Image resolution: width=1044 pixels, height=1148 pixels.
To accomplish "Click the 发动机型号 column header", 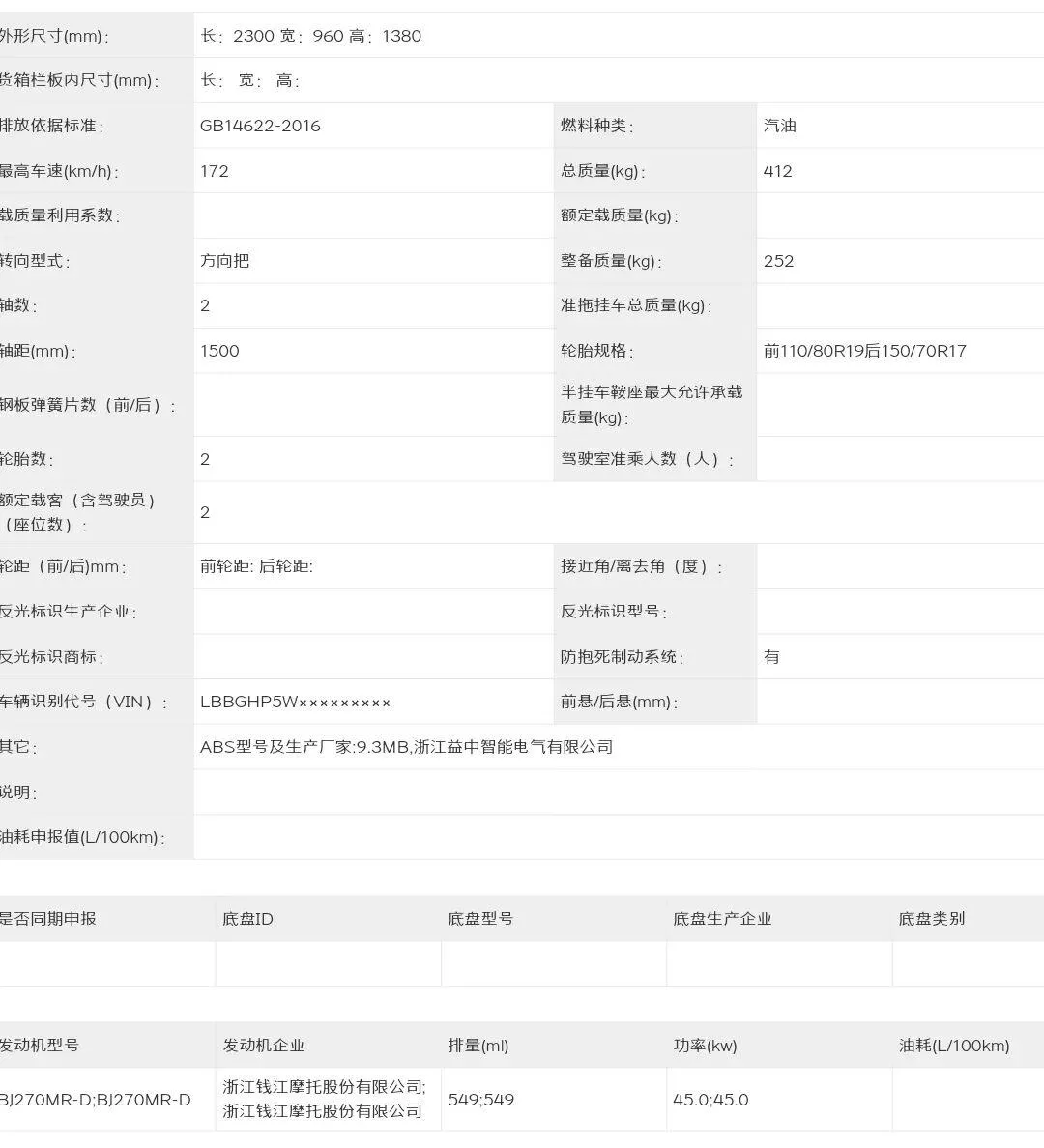I will coord(39,1046).
